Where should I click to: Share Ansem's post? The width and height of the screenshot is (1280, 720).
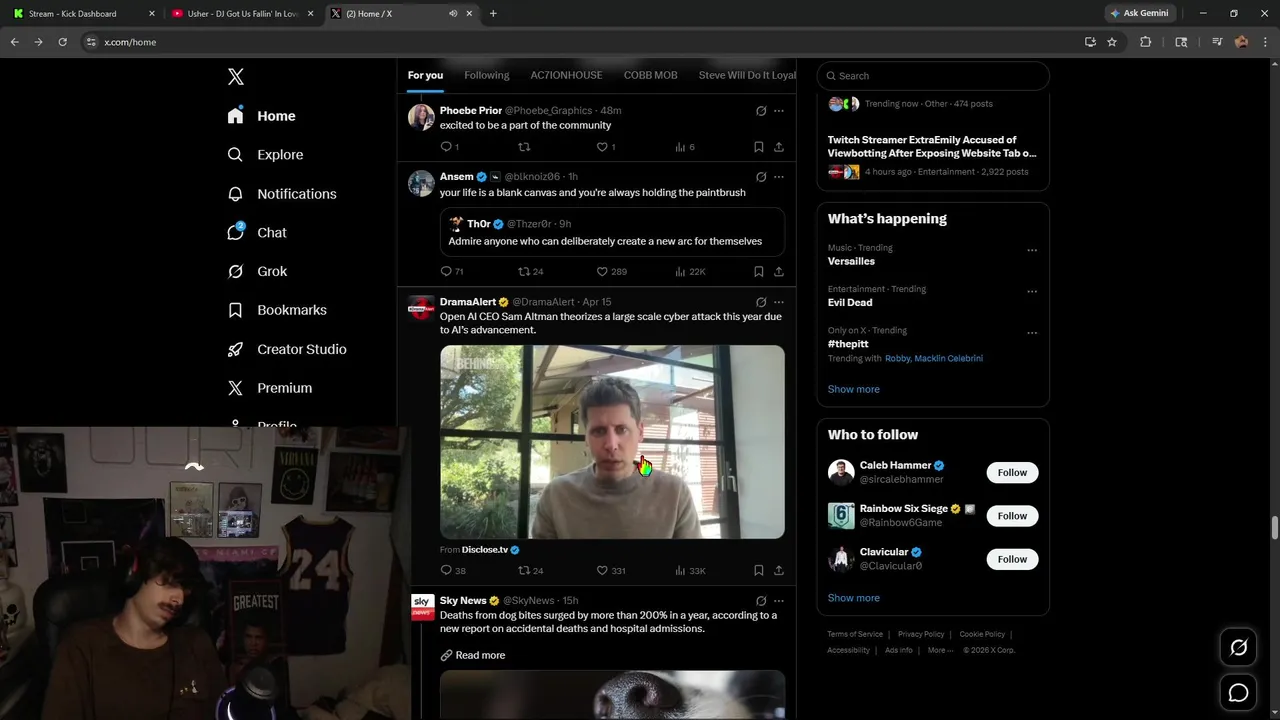click(779, 271)
